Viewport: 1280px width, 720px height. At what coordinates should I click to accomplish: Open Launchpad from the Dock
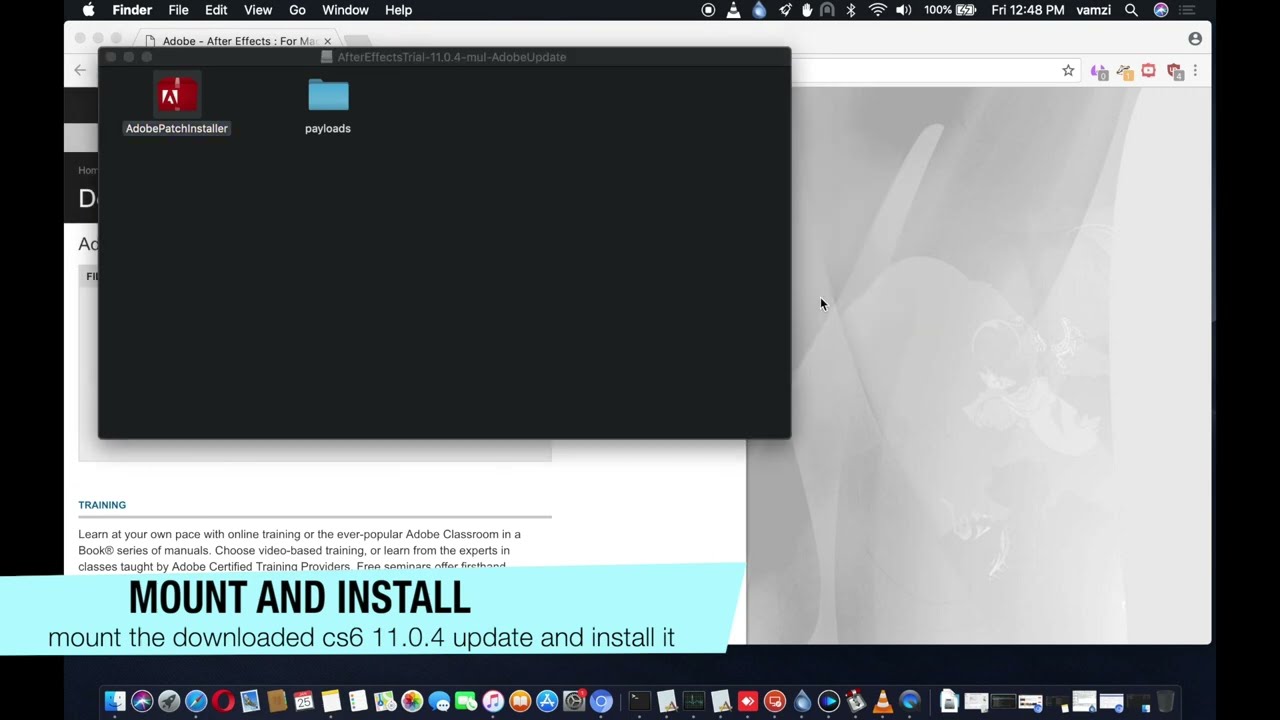click(x=169, y=702)
